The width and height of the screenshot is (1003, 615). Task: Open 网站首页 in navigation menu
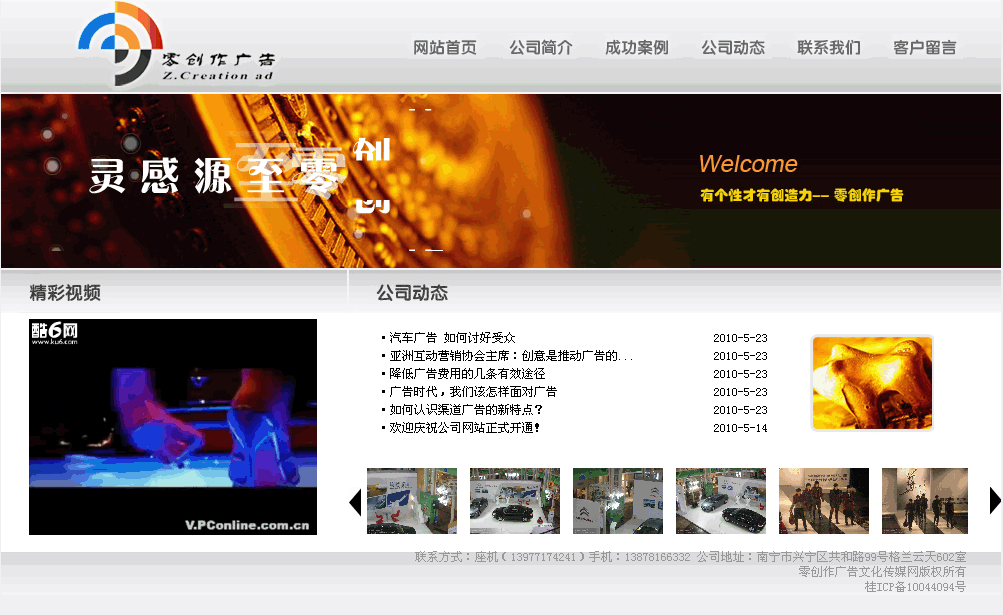(x=445, y=47)
